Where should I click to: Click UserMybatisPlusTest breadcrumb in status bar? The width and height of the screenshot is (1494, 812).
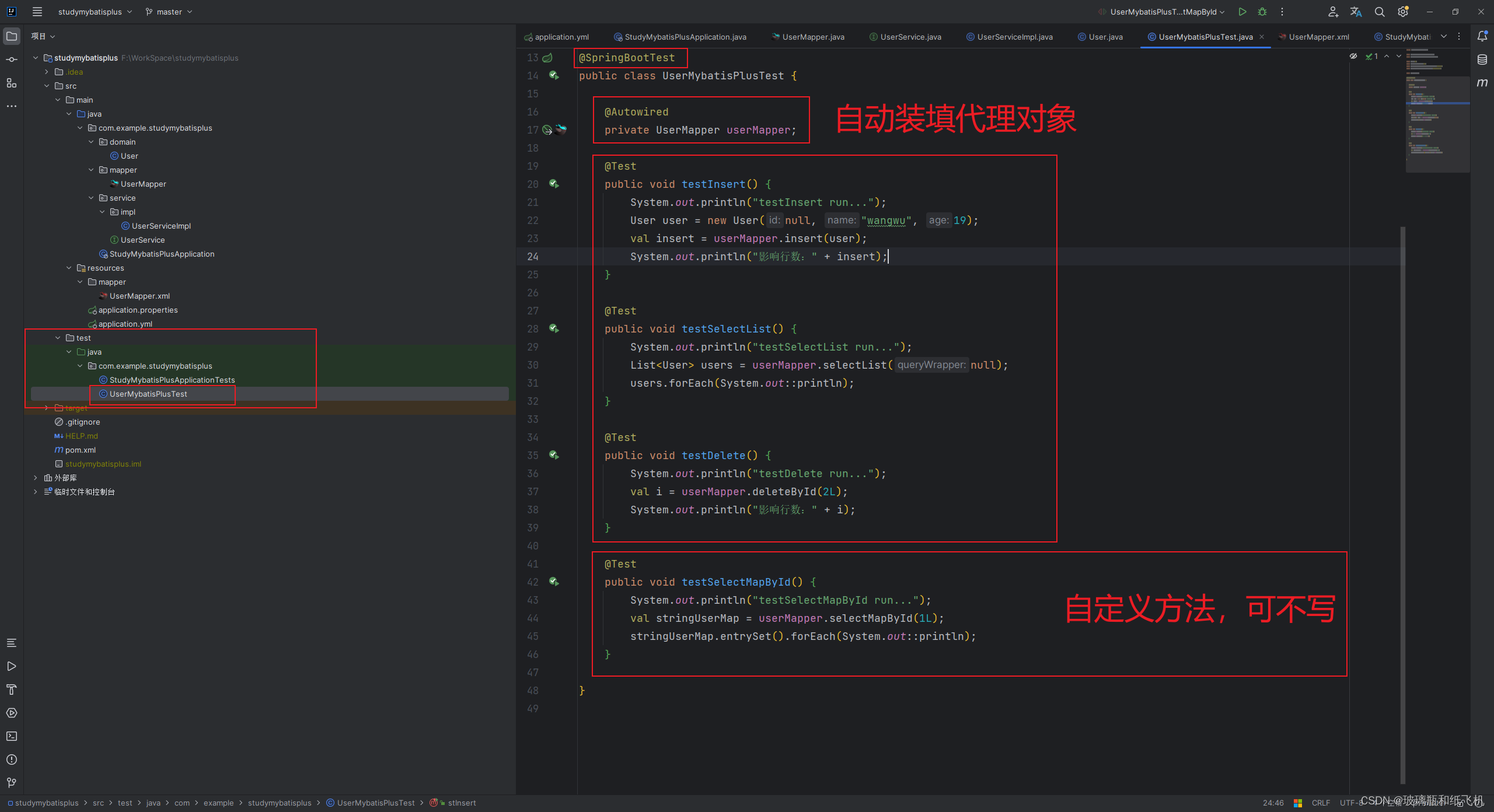tap(371, 803)
